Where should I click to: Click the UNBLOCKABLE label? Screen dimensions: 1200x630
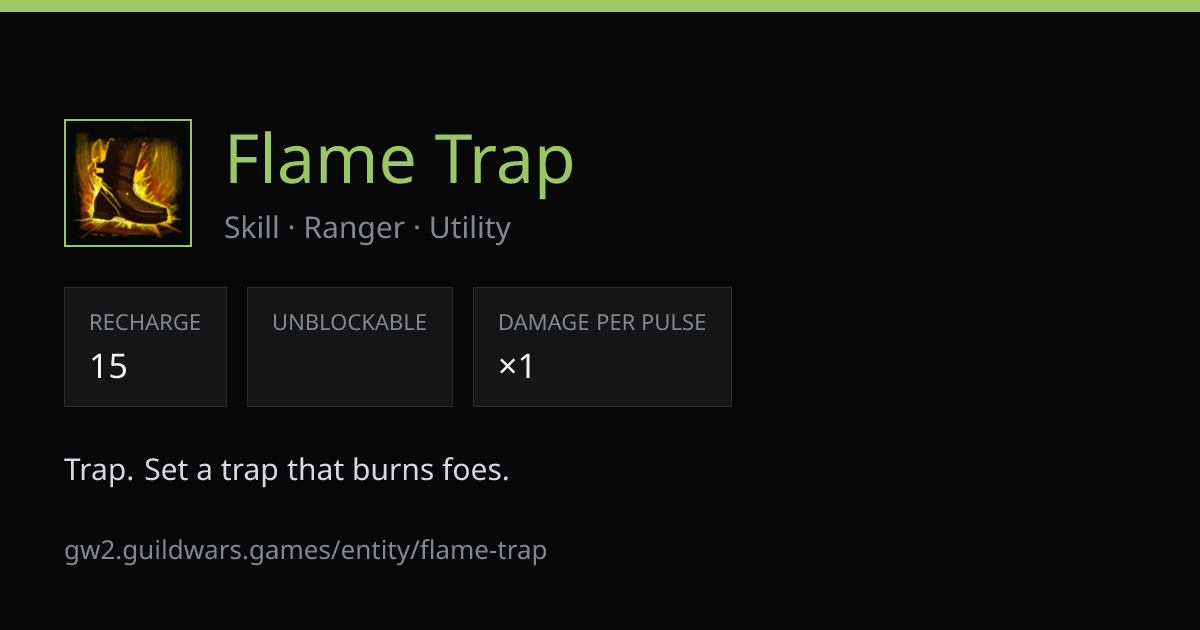350,323
